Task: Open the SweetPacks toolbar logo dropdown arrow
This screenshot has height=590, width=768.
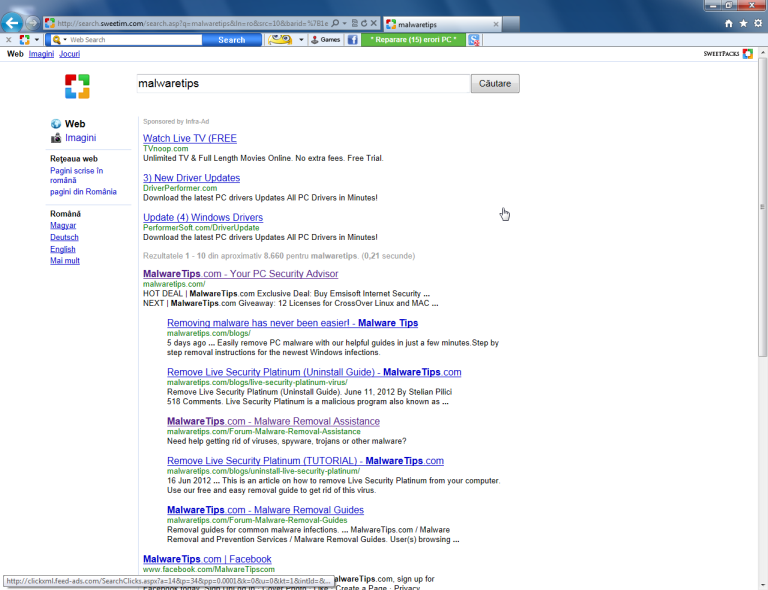Action: coord(37,40)
